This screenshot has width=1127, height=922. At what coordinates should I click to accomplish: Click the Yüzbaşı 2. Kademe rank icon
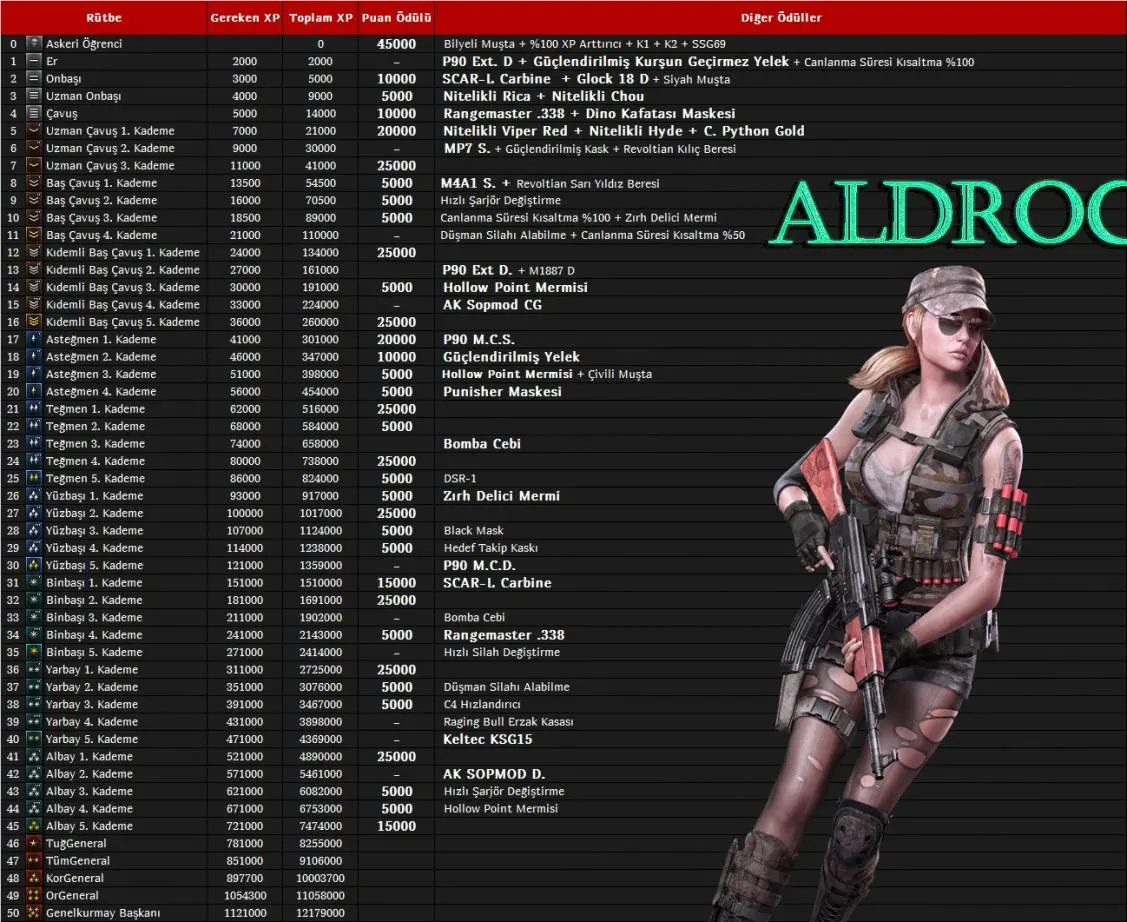click(34, 513)
